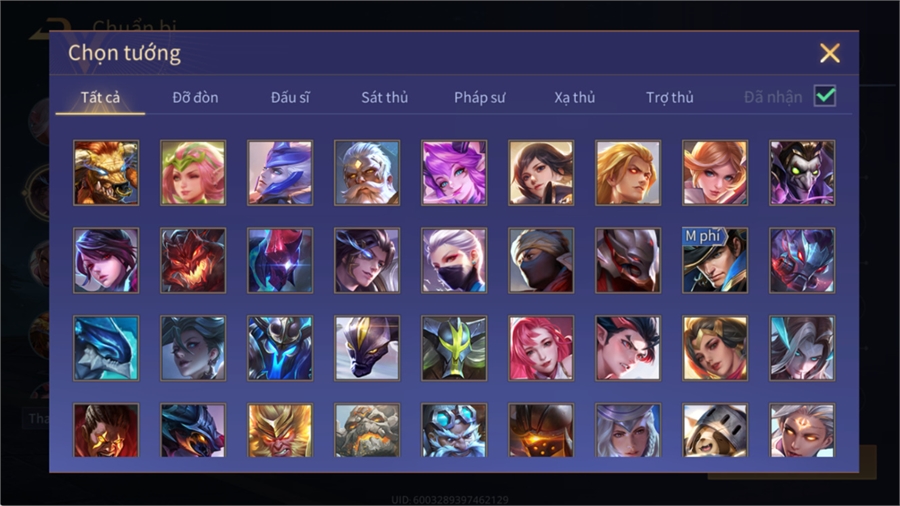This screenshot has height=506, width=900.
Task: Pick the blue shark-headed hero portrait
Action: coord(106,348)
